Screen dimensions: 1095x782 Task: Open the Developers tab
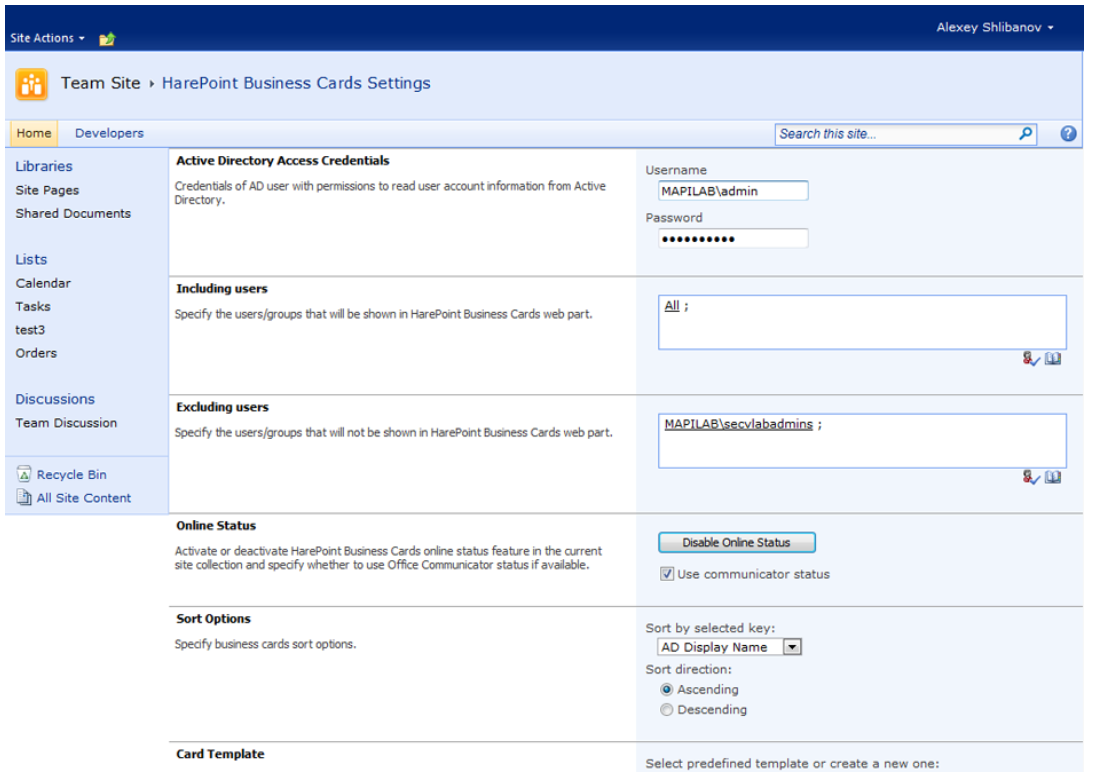(x=109, y=133)
